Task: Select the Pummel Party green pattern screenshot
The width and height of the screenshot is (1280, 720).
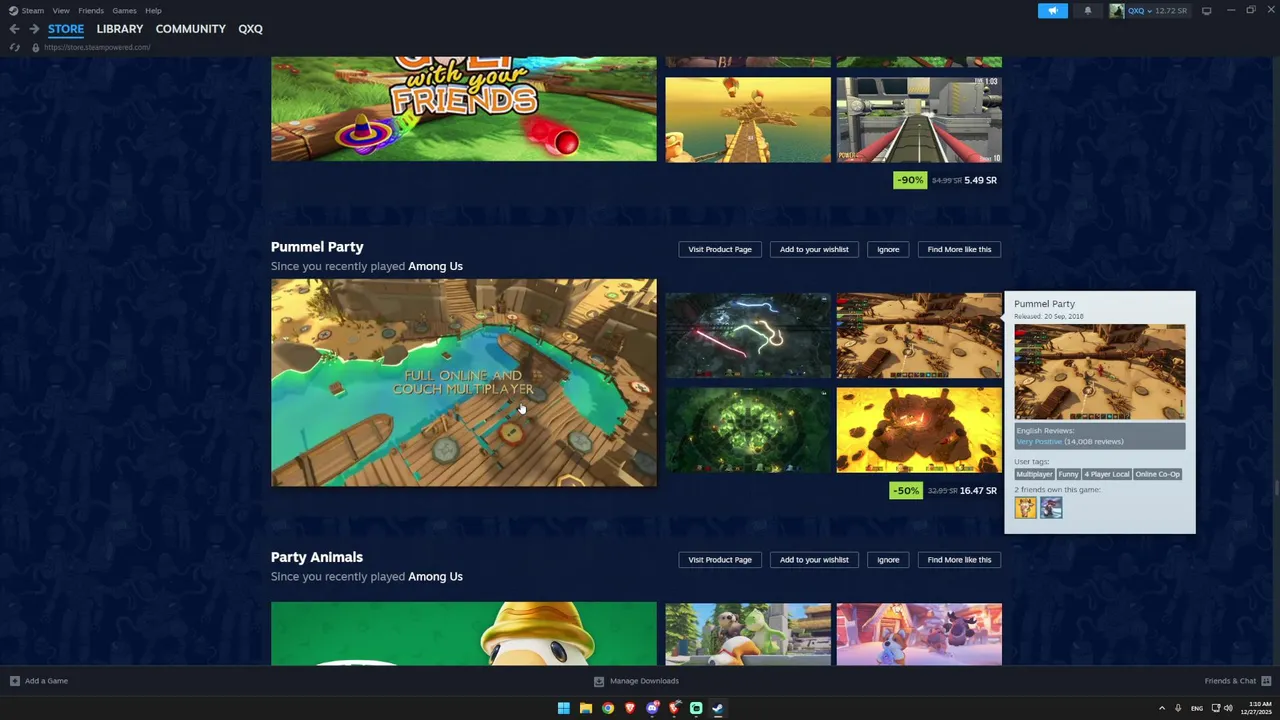Action: [x=748, y=430]
